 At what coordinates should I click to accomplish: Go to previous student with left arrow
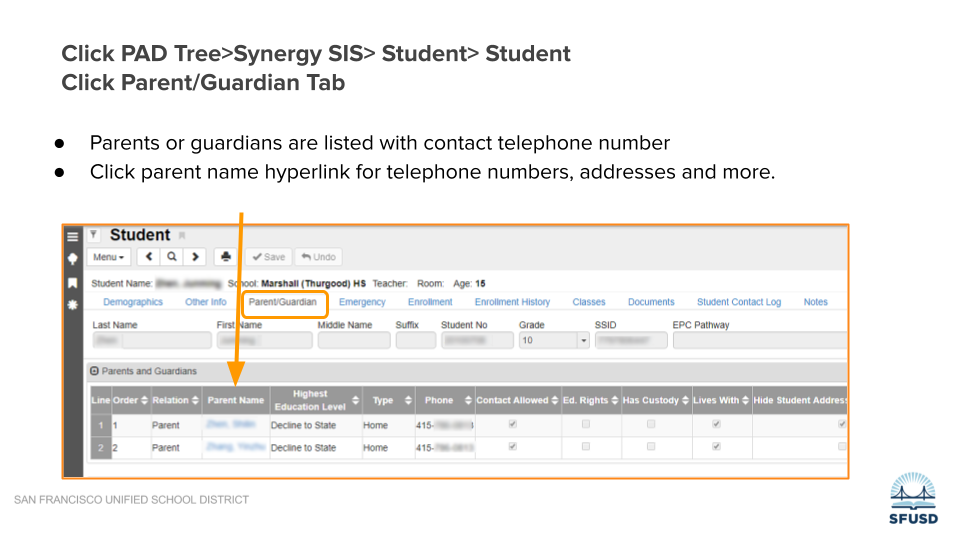pos(150,257)
